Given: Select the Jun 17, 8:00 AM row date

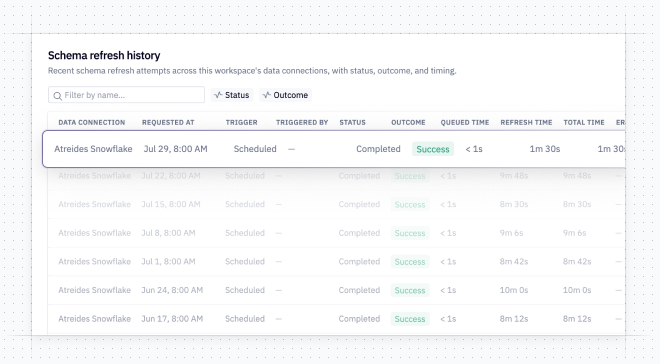Looking at the screenshot, I should pyautogui.click(x=172, y=319).
